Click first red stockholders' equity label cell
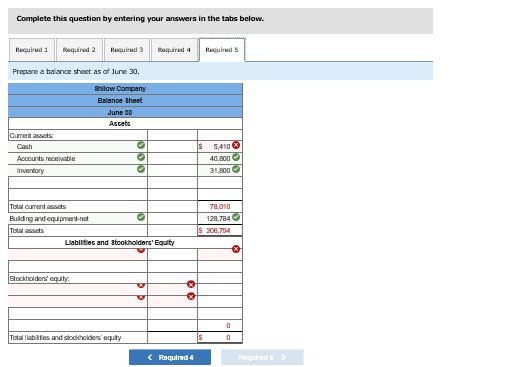Screen dimensions: 509x367 pyautogui.click(x=78, y=289)
